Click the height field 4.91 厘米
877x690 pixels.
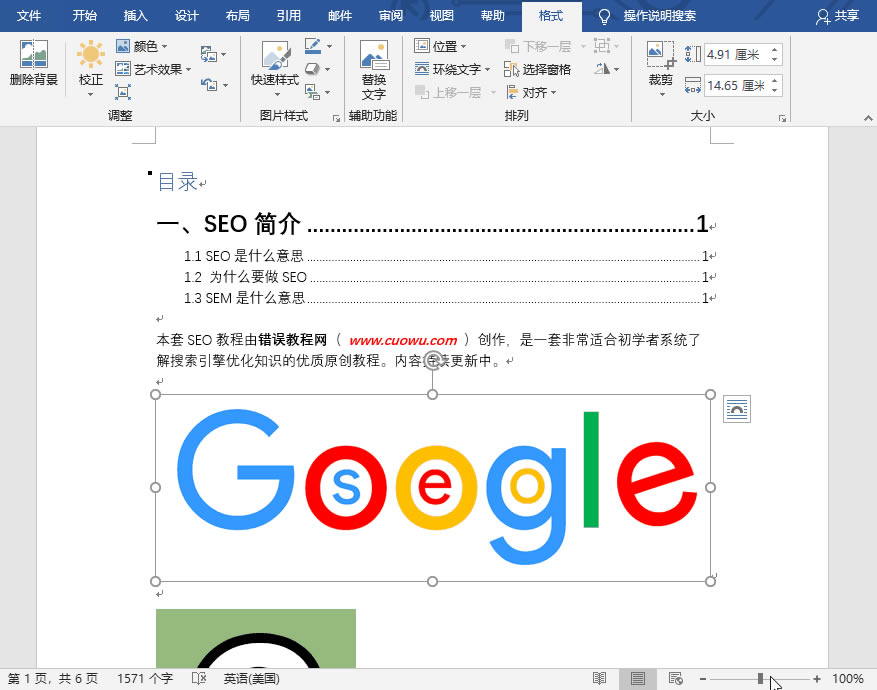coord(736,54)
